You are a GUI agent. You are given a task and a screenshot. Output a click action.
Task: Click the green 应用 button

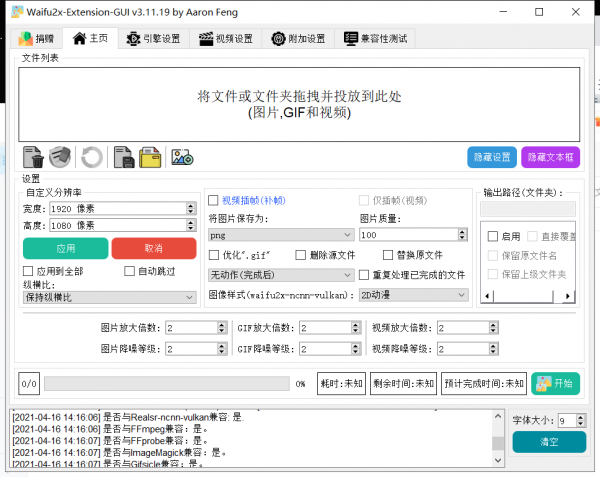(x=65, y=248)
